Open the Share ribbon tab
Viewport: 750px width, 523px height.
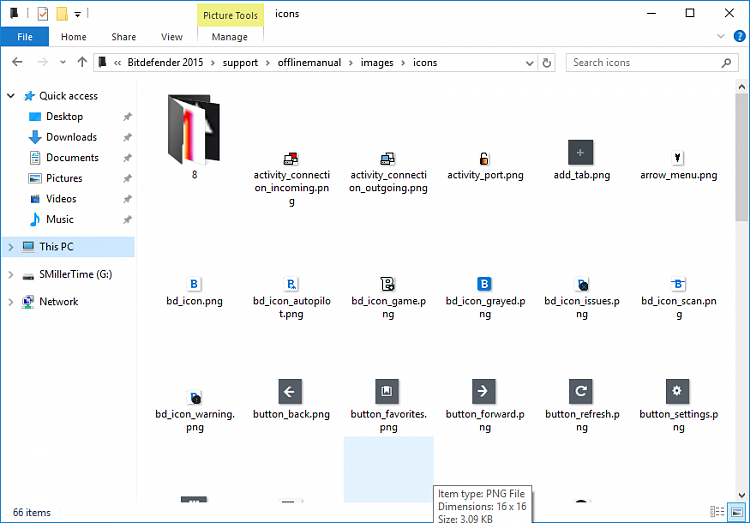(123, 37)
